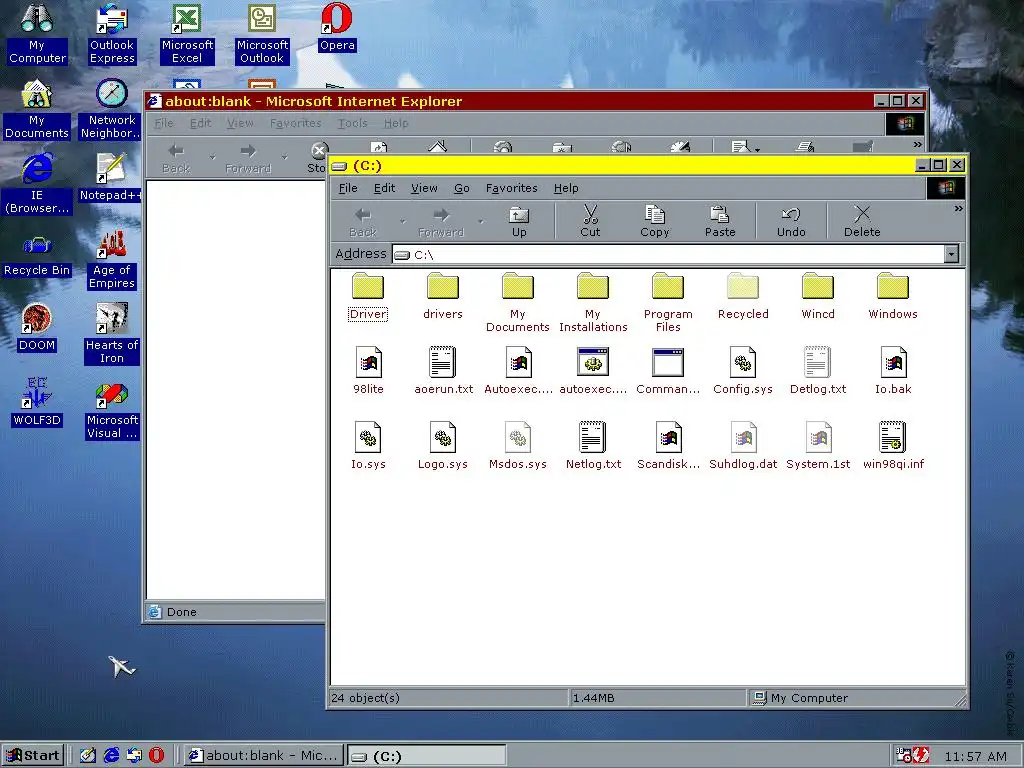Select the win98qi.inf file

tap(893, 446)
